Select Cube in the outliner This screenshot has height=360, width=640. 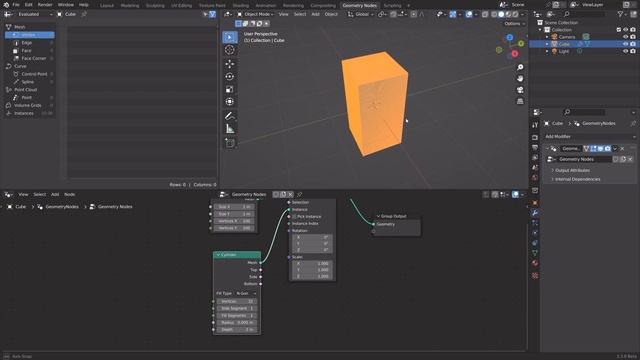(564, 44)
